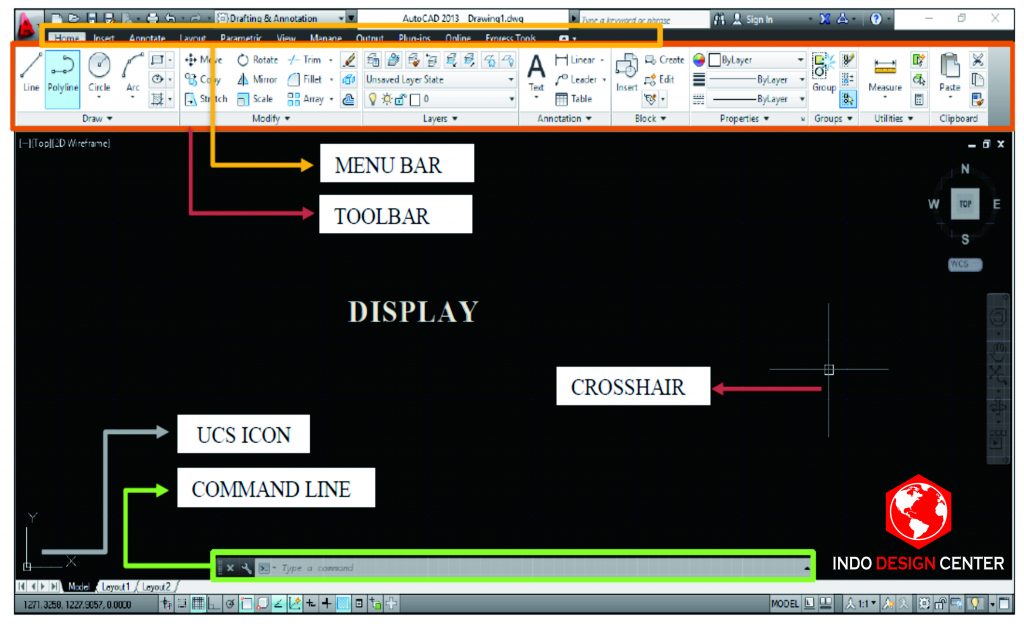Click the Move tool
The image size is (1024, 624).
coord(204,60)
